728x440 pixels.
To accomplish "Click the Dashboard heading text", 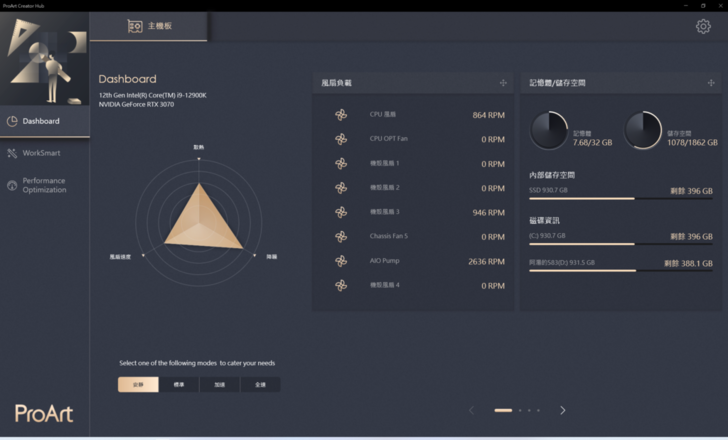I will pyautogui.click(x=127, y=79).
